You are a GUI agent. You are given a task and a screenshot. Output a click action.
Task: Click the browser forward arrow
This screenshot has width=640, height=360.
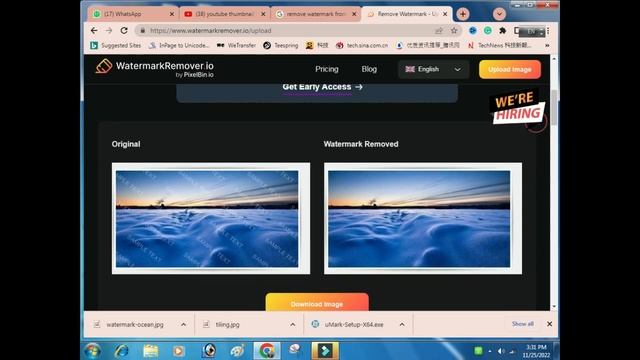click(109, 31)
